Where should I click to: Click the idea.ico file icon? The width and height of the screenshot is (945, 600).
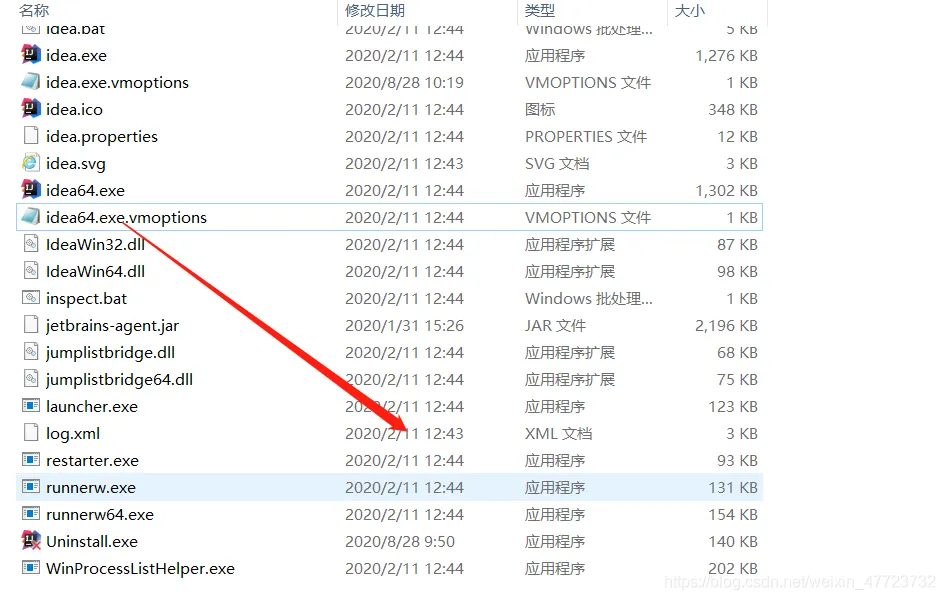click(31, 109)
